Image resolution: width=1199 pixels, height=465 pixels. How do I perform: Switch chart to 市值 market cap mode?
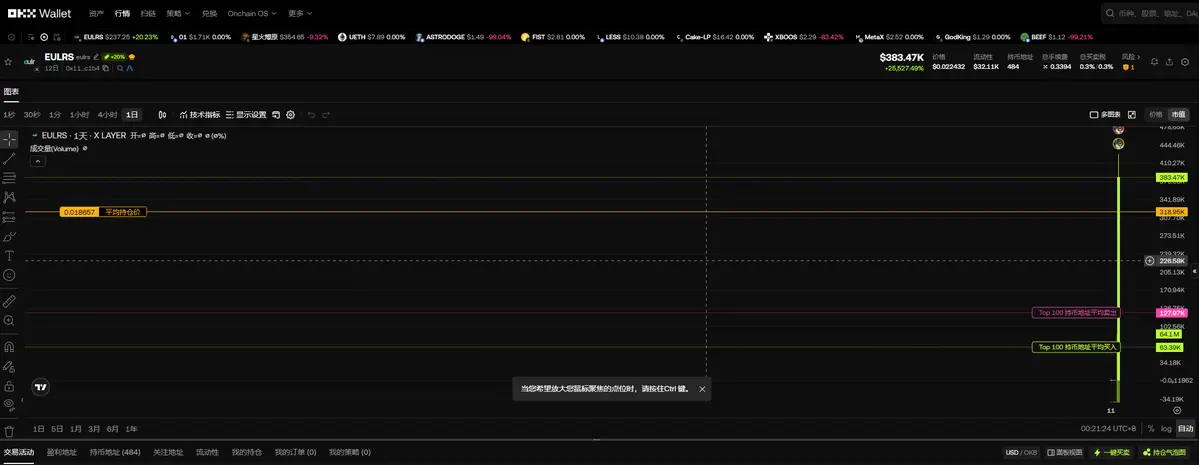pyautogui.click(x=1178, y=115)
